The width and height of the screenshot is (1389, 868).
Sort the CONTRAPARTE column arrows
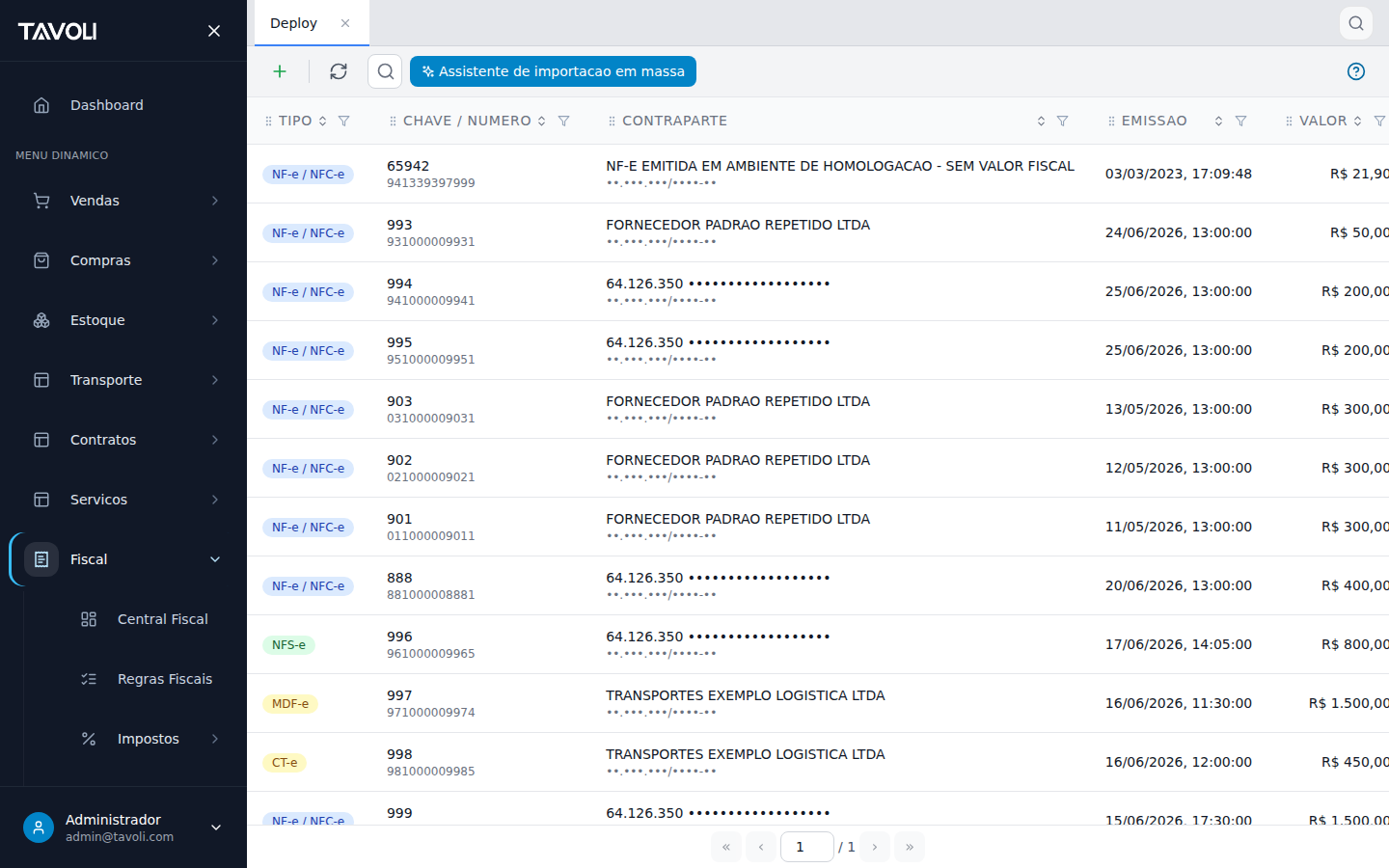(x=1041, y=121)
